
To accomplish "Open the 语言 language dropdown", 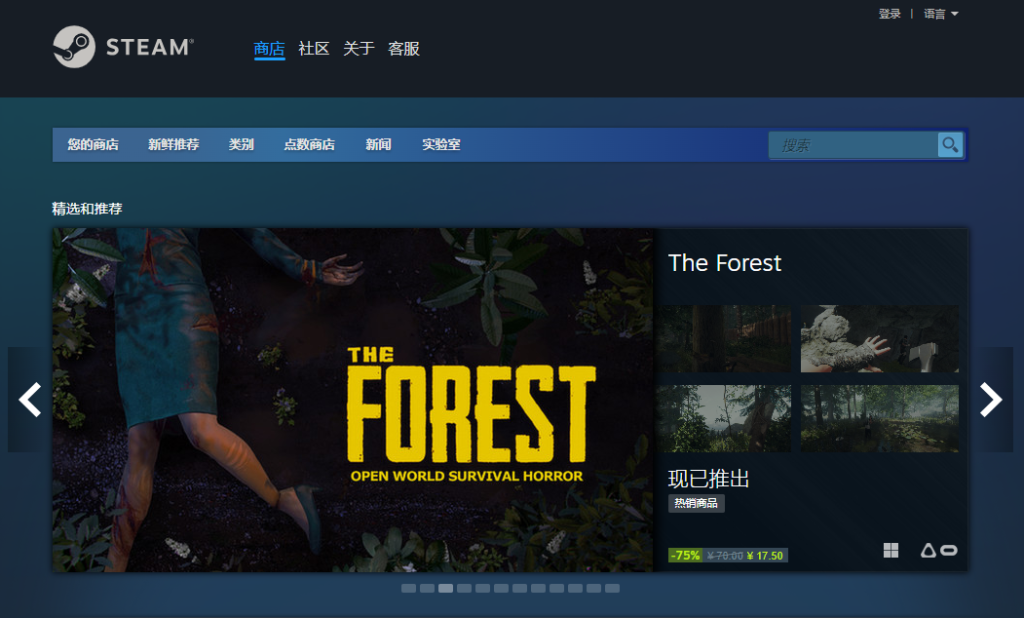I will [940, 14].
